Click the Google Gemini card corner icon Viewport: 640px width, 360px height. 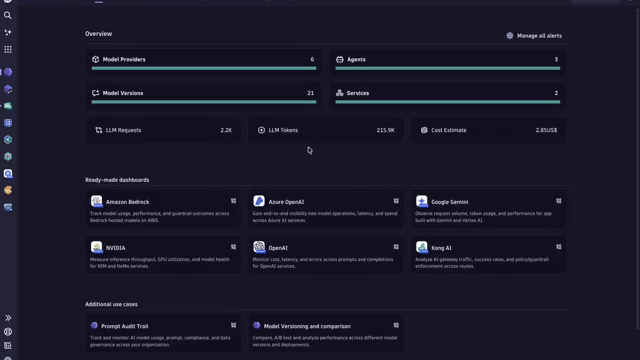coord(559,201)
